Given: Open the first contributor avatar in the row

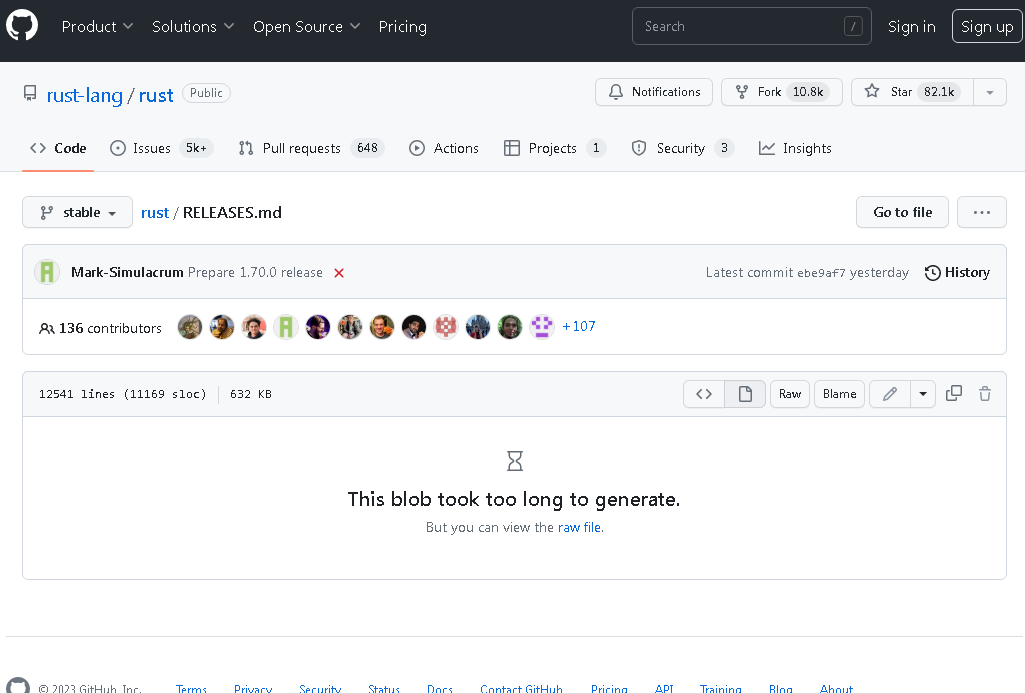Looking at the screenshot, I should pyautogui.click(x=190, y=327).
